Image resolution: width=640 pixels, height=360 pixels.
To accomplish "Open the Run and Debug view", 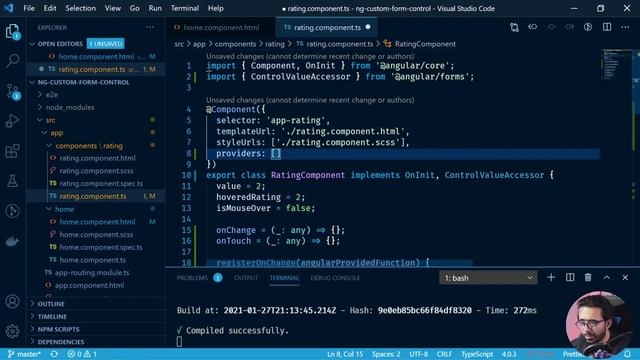I will (12, 121).
